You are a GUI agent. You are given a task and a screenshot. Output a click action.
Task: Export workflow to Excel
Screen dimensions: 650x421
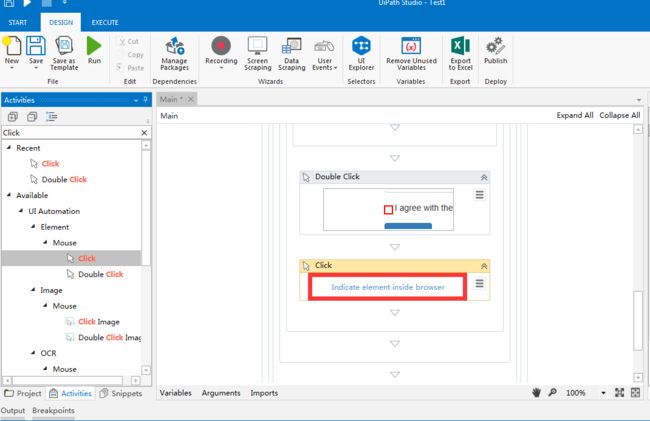coord(460,53)
